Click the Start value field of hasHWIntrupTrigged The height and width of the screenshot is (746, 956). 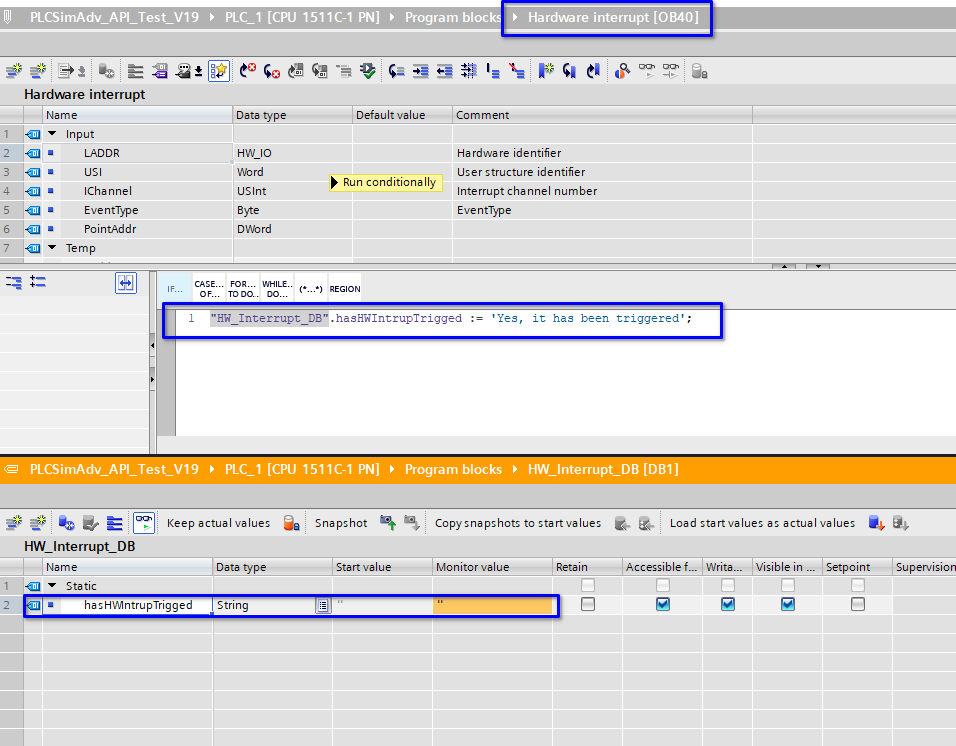click(382, 605)
